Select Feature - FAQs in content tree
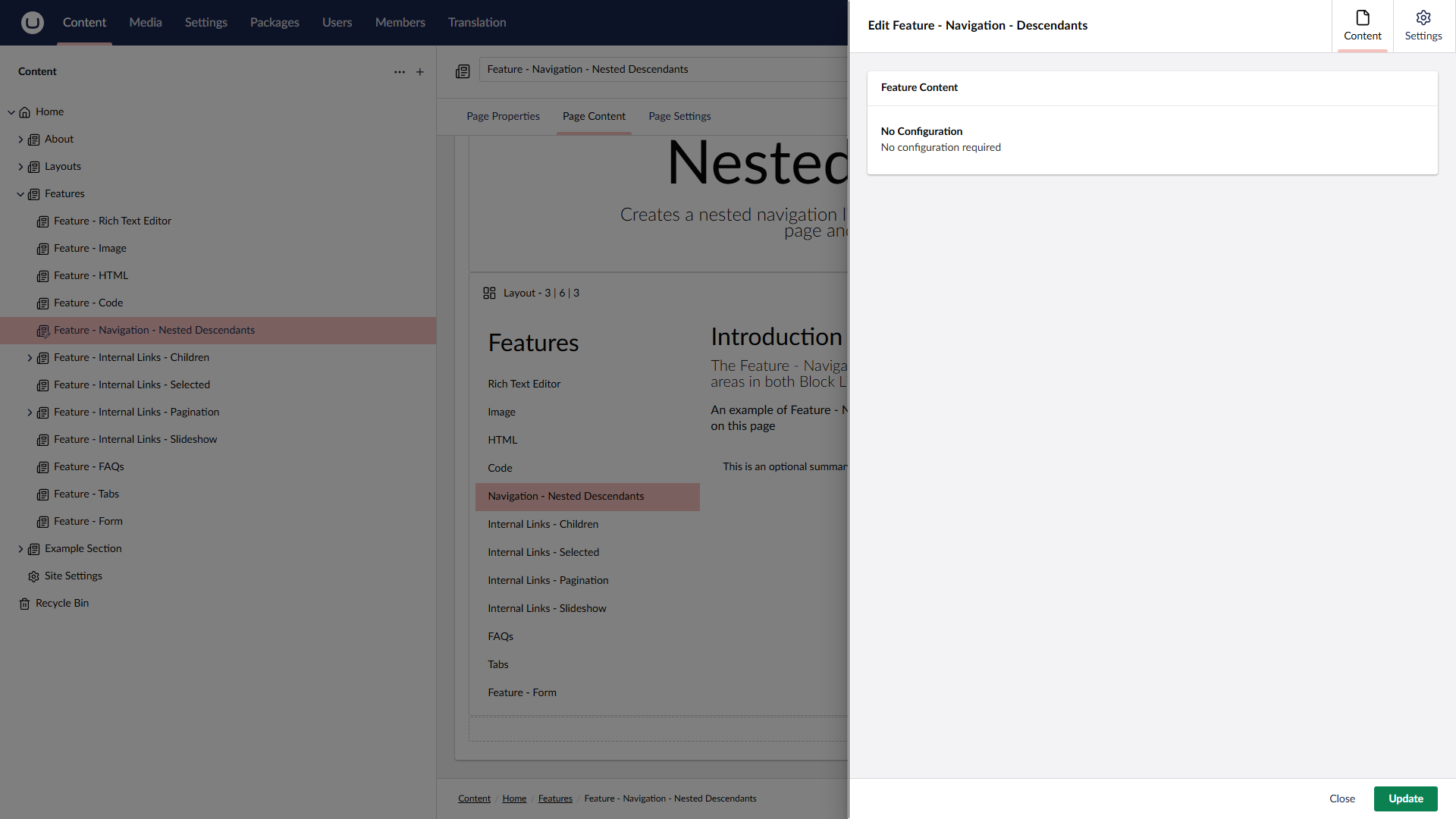 click(x=89, y=467)
